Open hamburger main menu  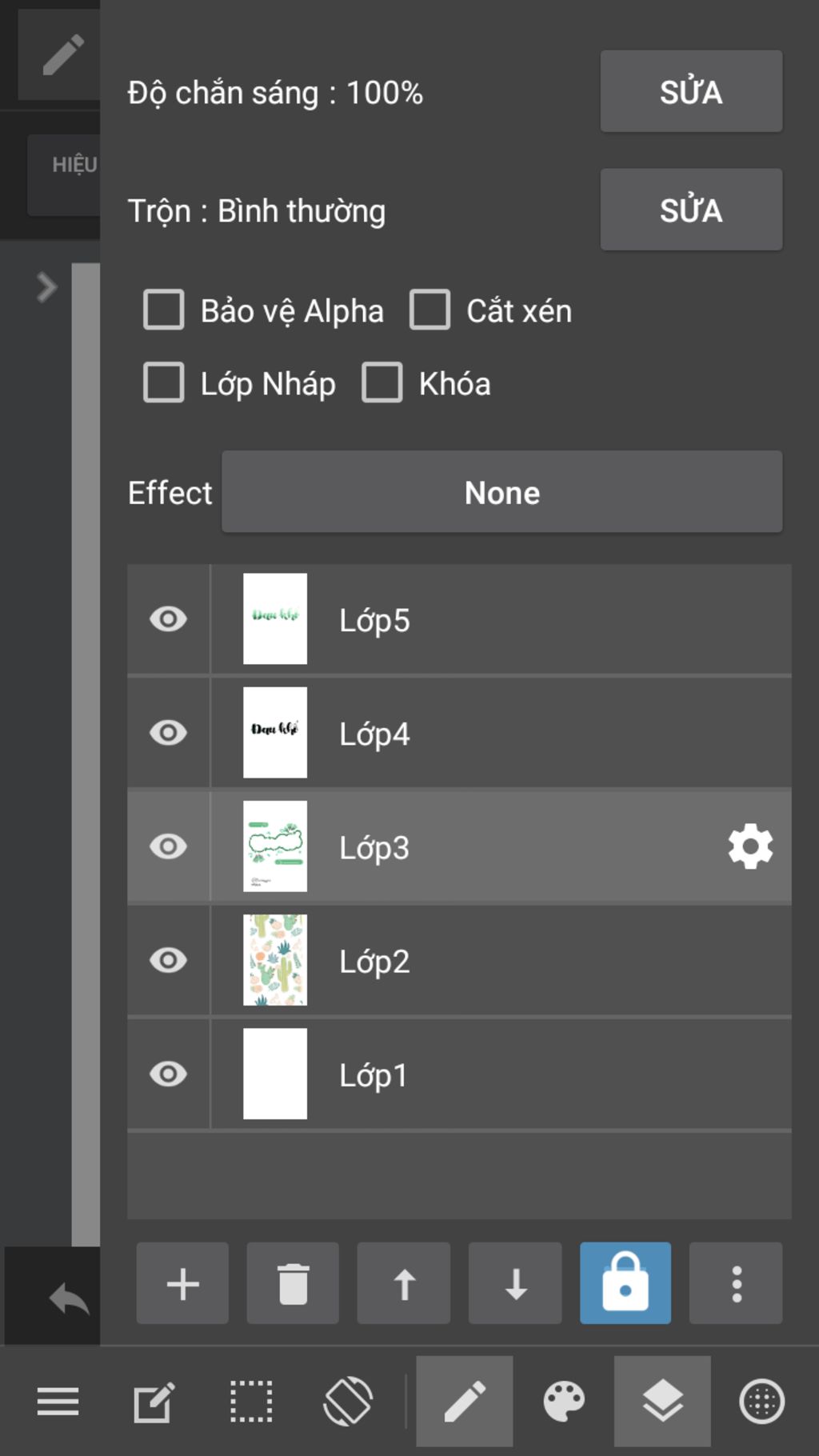click(58, 1402)
